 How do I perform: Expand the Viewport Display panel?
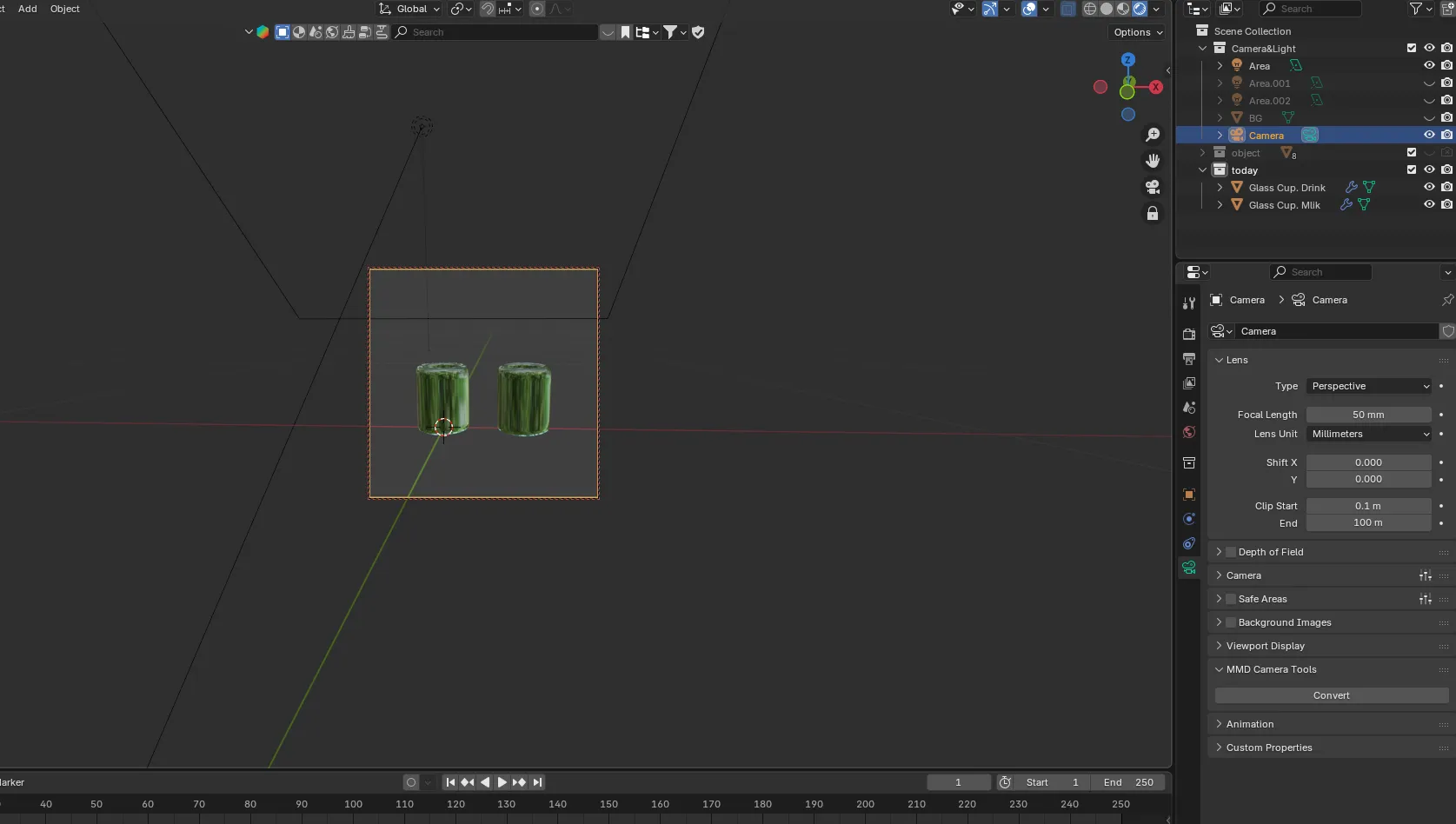(1265, 646)
